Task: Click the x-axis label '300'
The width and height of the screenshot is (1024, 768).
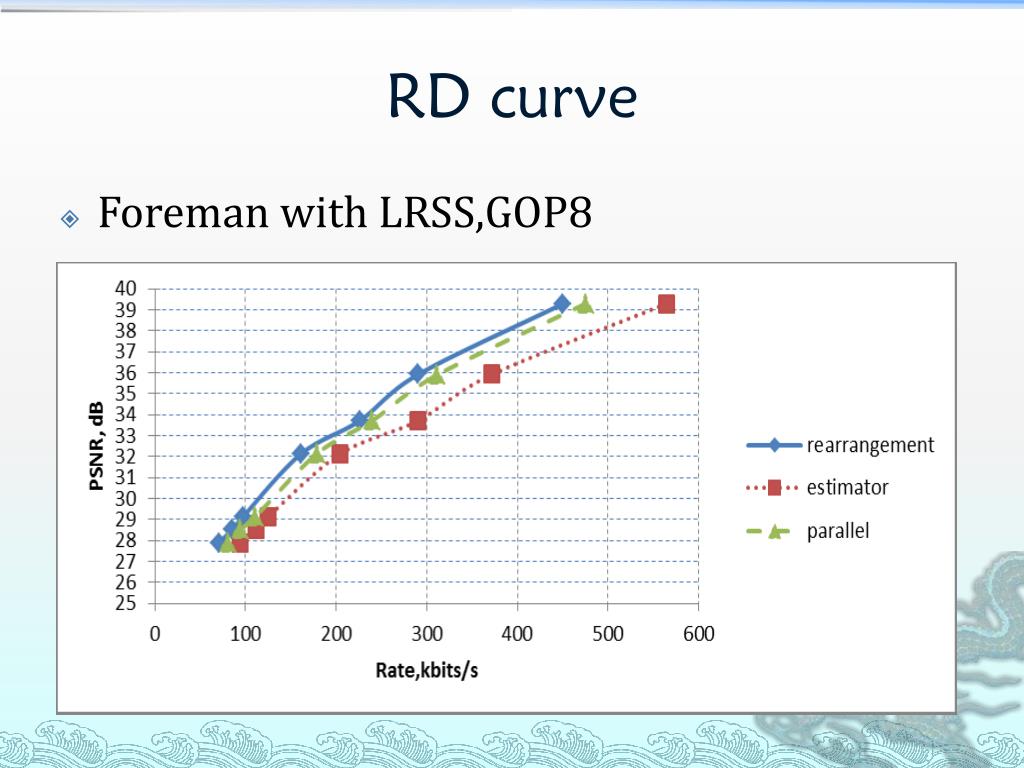Action: point(427,633)
